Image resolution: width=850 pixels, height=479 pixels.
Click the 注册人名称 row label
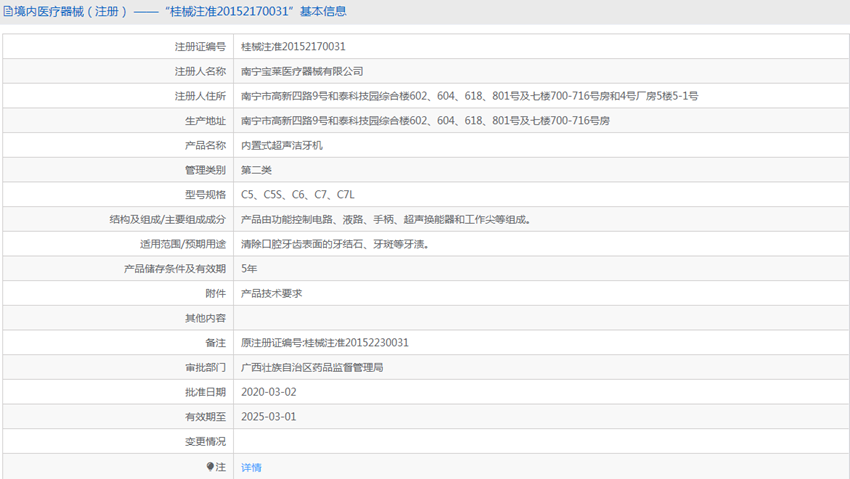(x=200, y=72)
